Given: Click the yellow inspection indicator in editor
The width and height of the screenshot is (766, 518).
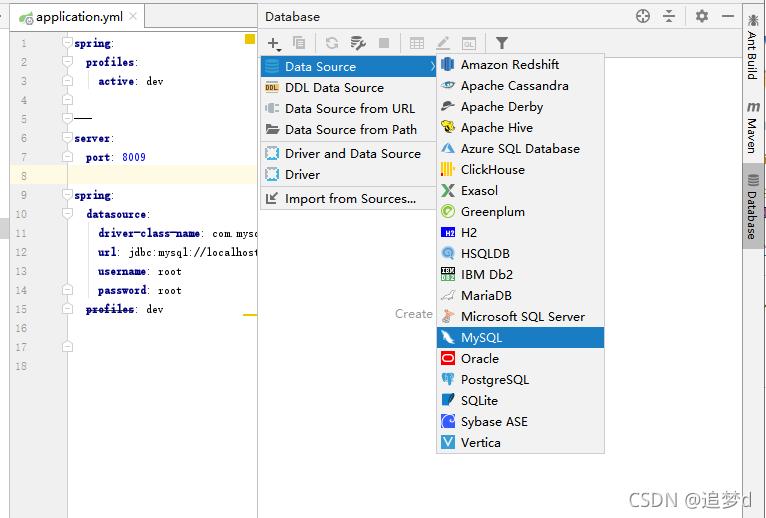Looking at the screenshot, I should tap(250, 39).
